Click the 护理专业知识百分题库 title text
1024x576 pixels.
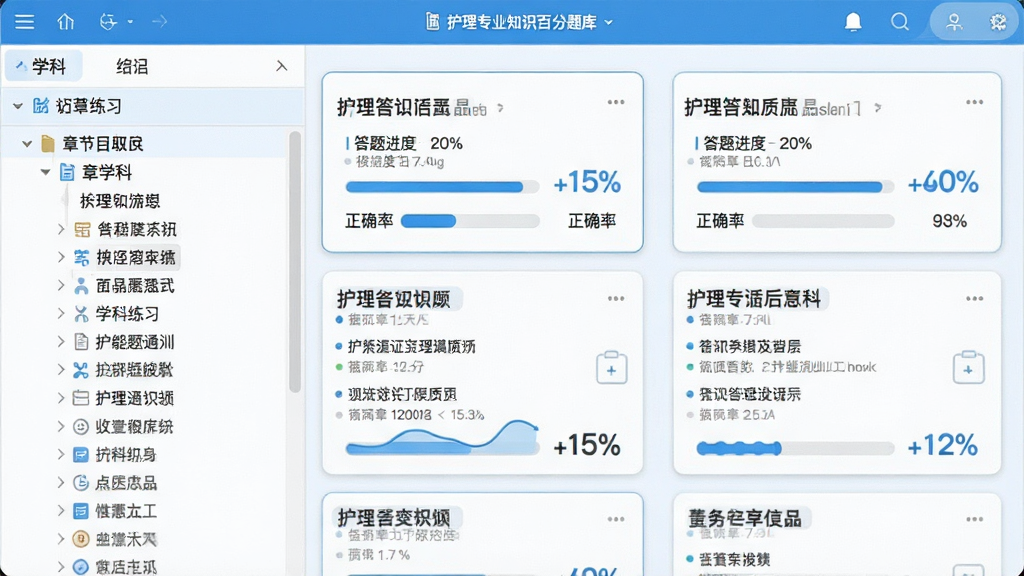pos(521,22)
